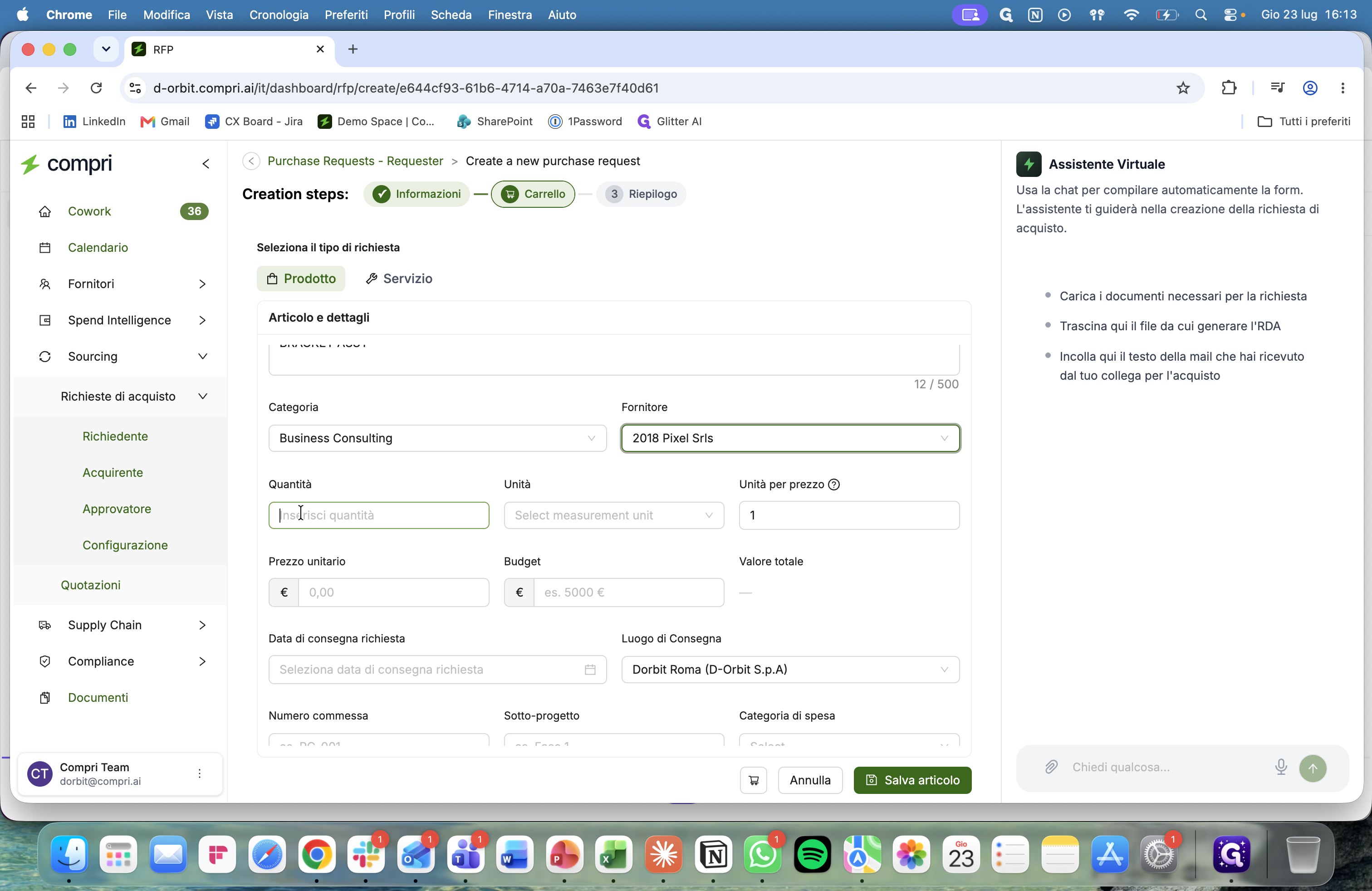Open the Purchase Requests - Requester breadcrumb
The image size is (1372, 891).
[x=355, y=162]
